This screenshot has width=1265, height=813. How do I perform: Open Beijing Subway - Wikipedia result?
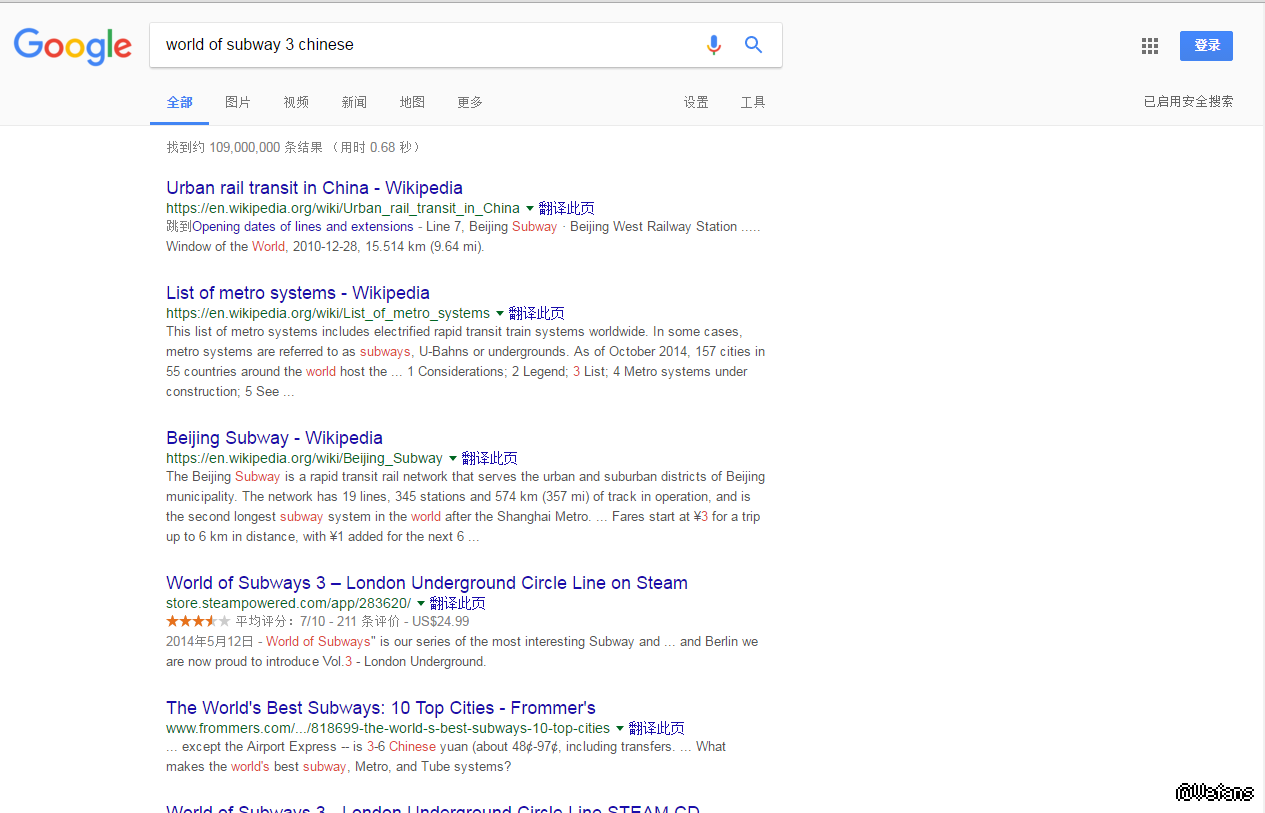(274, 438)
